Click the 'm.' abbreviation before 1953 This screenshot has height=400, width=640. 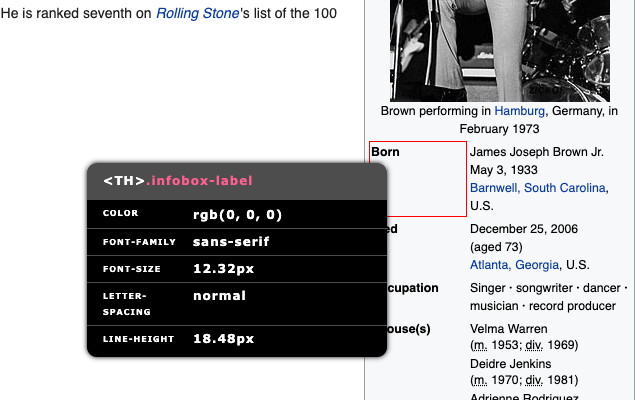click(480, 345)
